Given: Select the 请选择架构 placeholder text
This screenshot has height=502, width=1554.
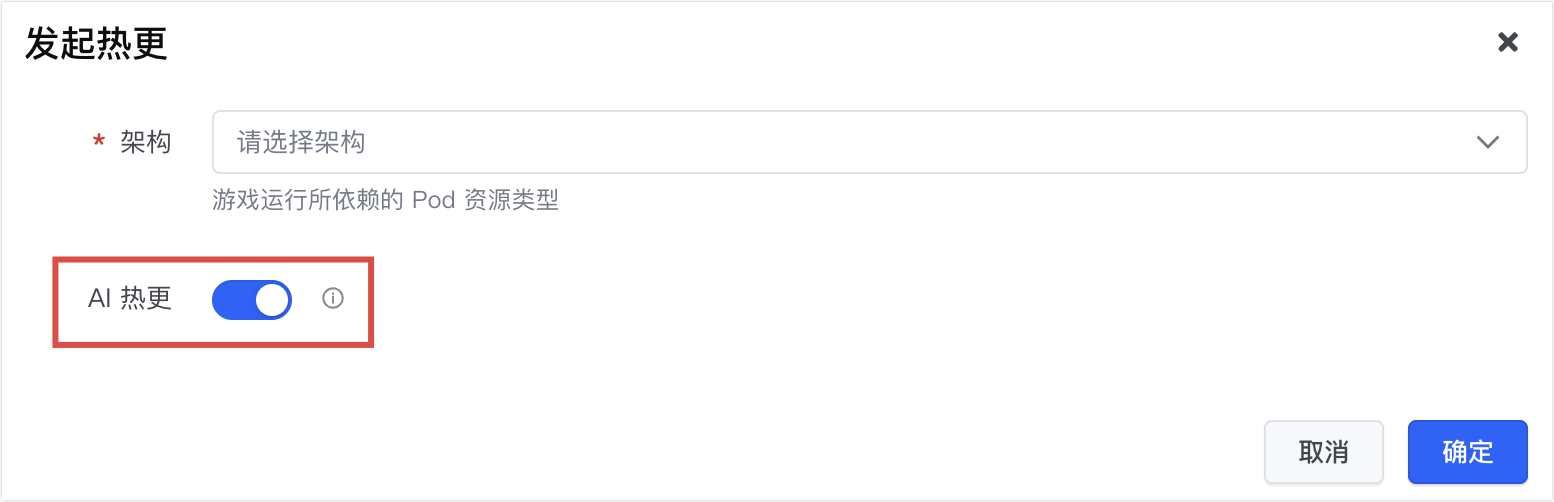Looking at the screenshot, I should coord(301,142).
